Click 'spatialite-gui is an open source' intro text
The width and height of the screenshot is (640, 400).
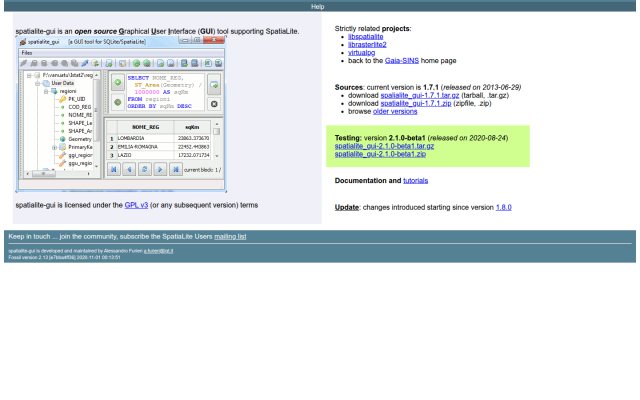coord(66,31)
